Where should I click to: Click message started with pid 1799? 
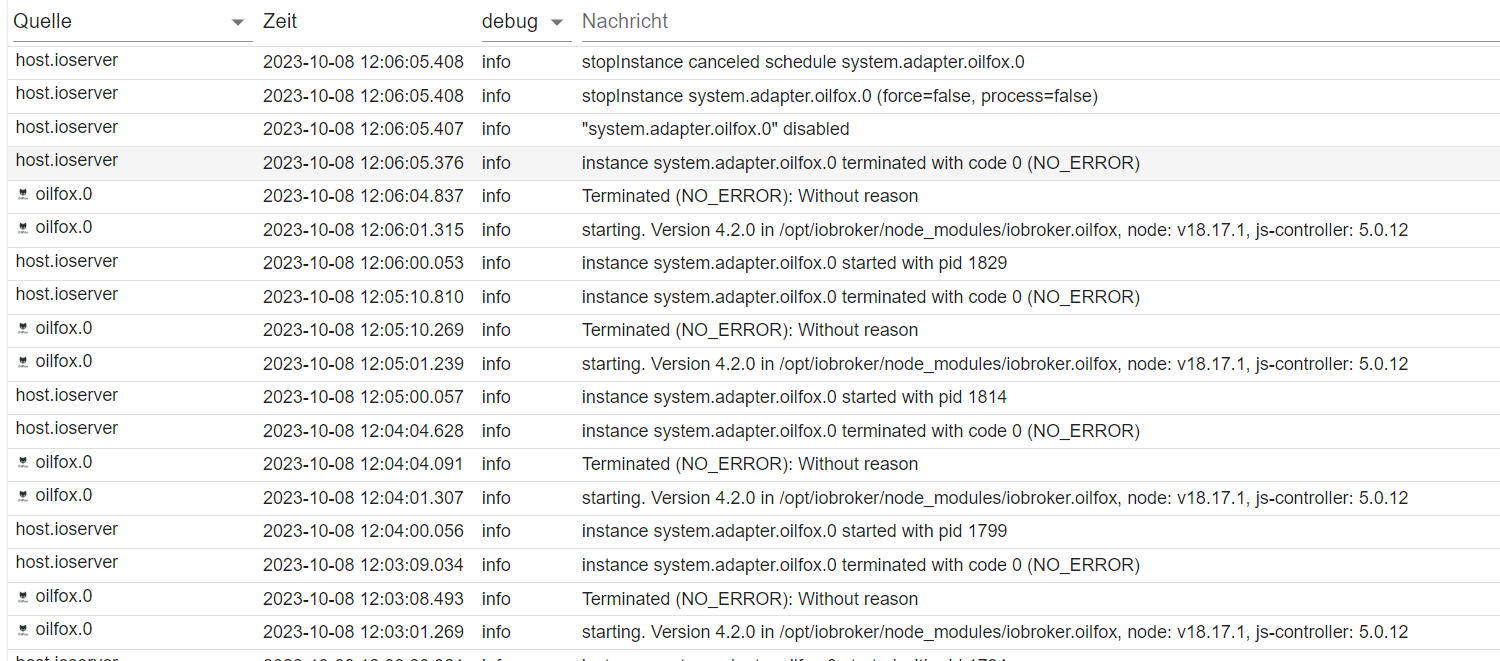(794, 531)
